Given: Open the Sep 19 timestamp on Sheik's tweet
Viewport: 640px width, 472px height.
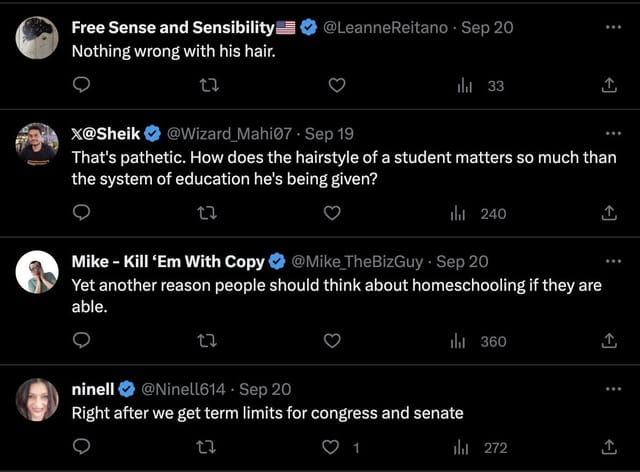Looking at the screenshot, I should pyautogui.click(x=329, y=133).
